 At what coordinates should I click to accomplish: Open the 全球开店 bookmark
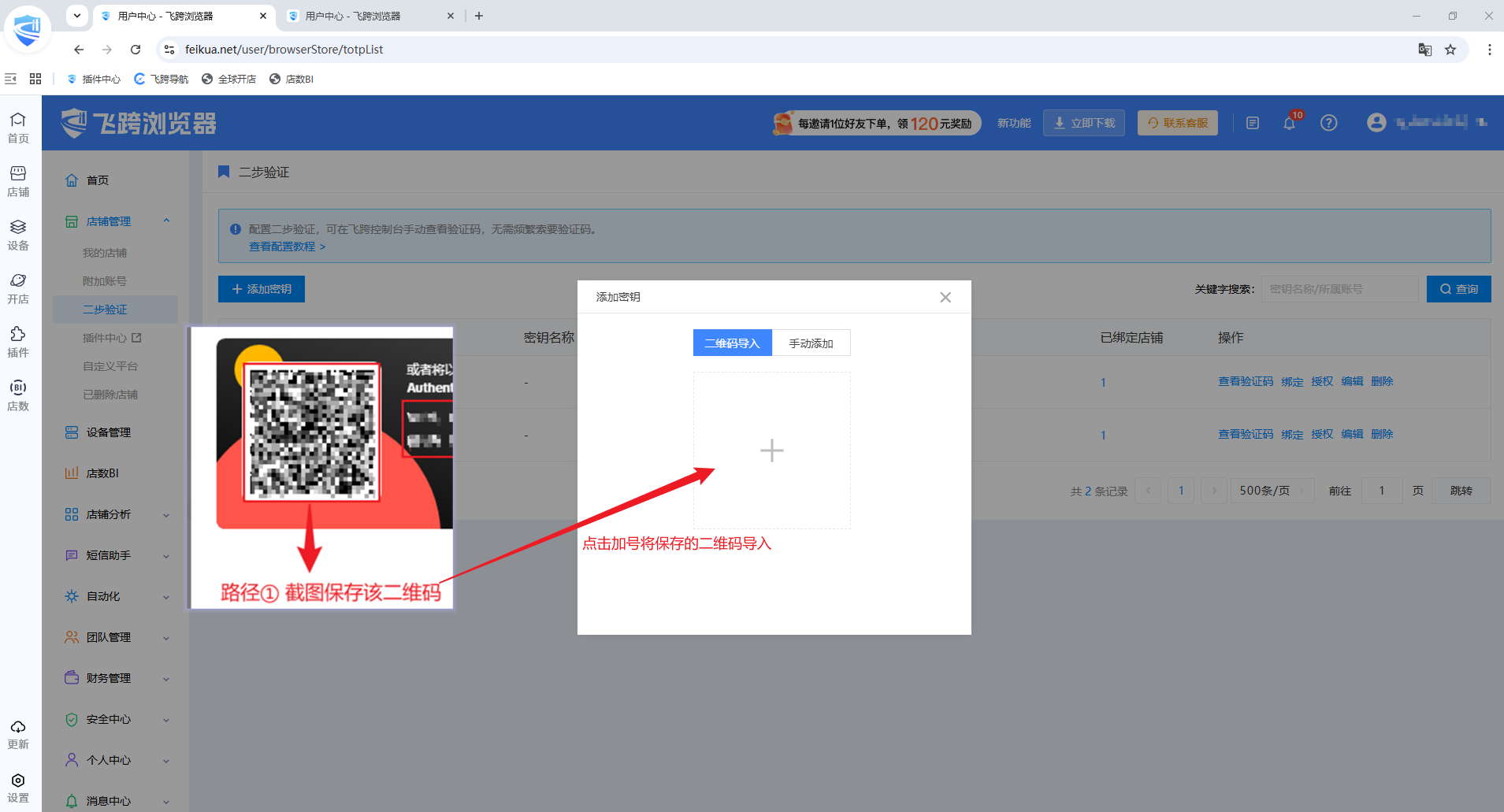[x=229, y=79]
